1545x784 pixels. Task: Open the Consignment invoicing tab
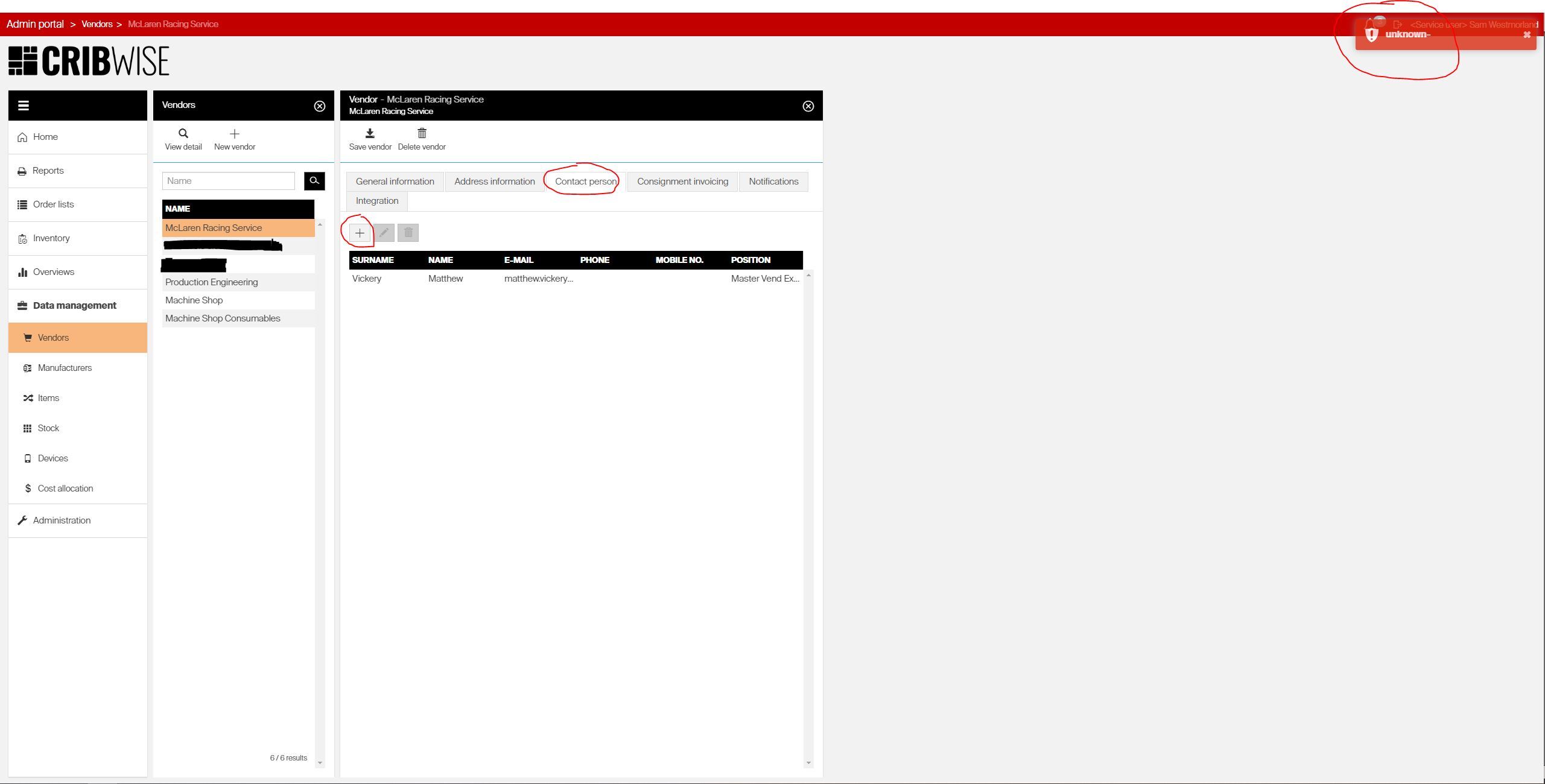coord(682,182)
